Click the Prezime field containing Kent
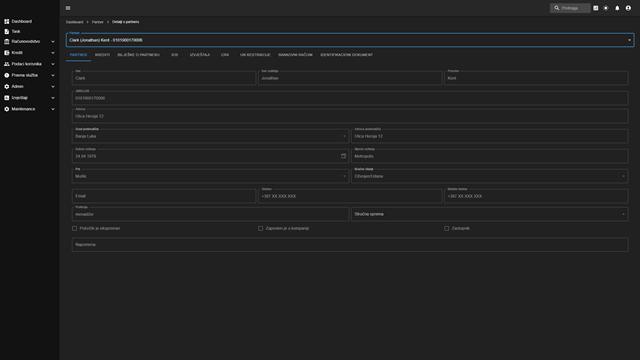The width and height of the screenshot is (640, 360). (536, 78)
